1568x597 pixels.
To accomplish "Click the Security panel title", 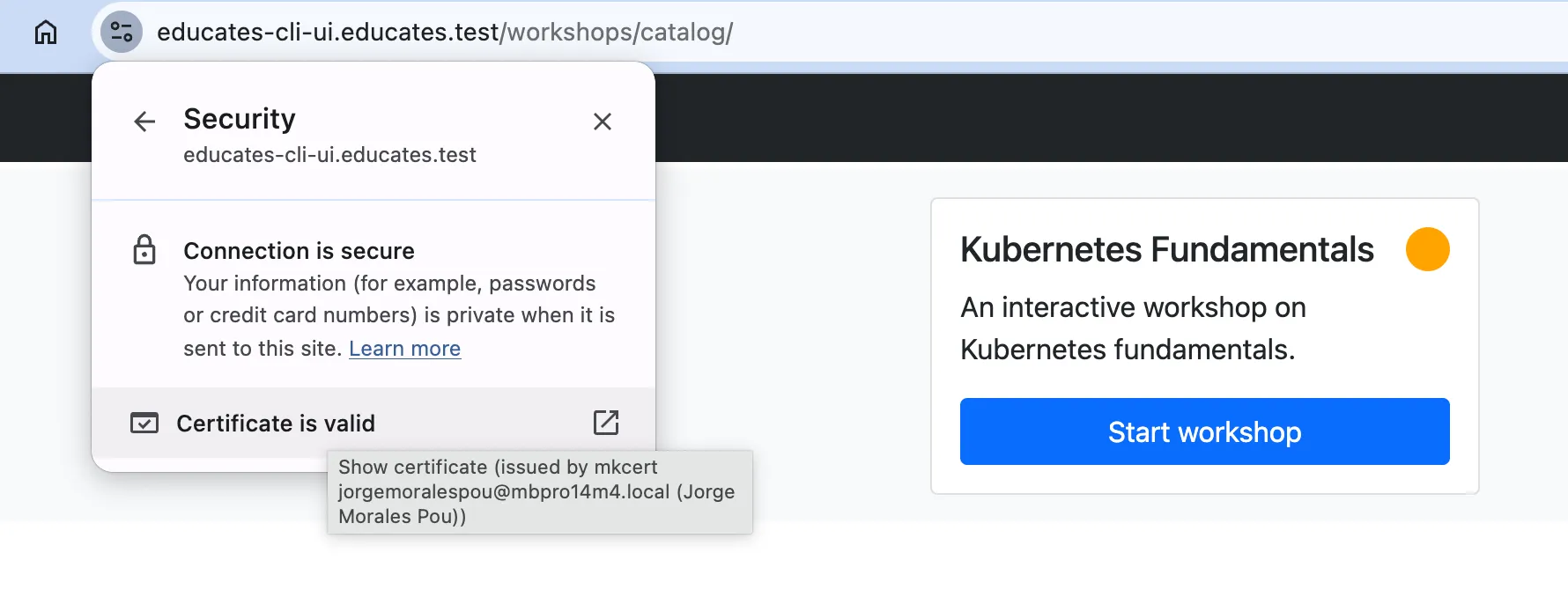I will click(x=240, y=119).
